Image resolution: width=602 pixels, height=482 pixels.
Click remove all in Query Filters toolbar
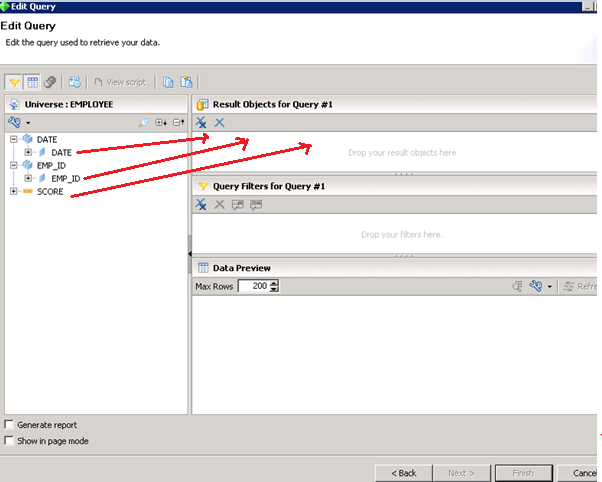(201, 204)
